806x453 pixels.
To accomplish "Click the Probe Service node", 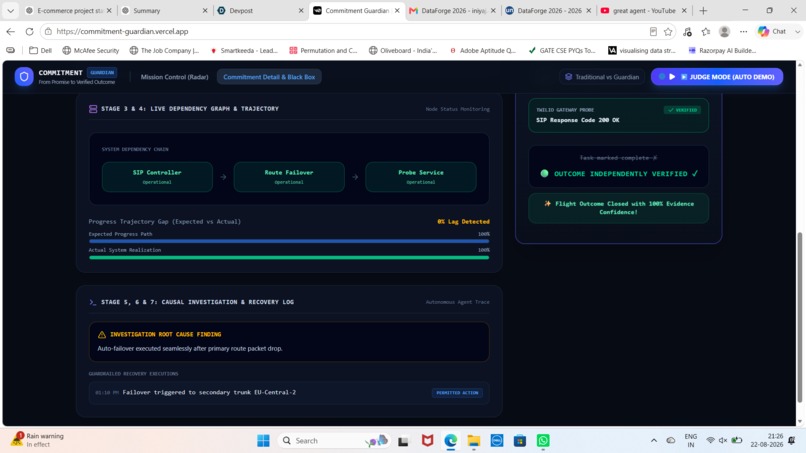I will (420, 177).
